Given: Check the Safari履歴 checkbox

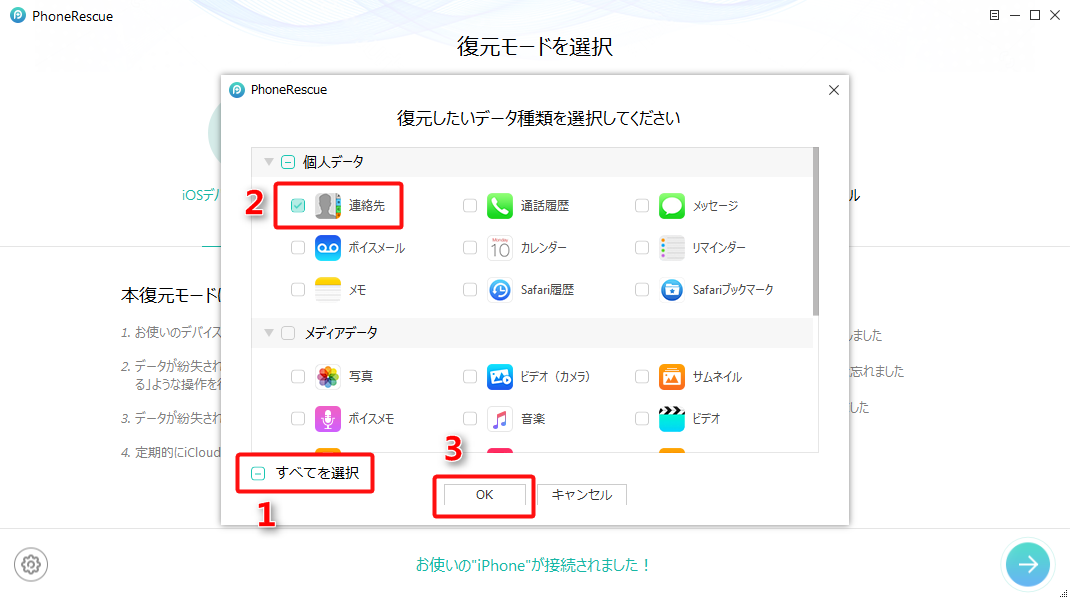Looking at the screenshot, I should [469, 290].
